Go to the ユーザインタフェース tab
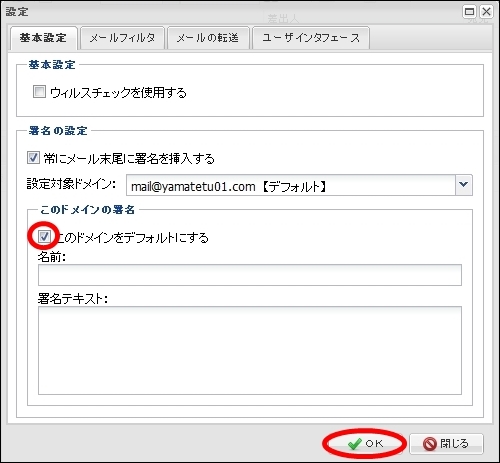 [x=311, y=38]
